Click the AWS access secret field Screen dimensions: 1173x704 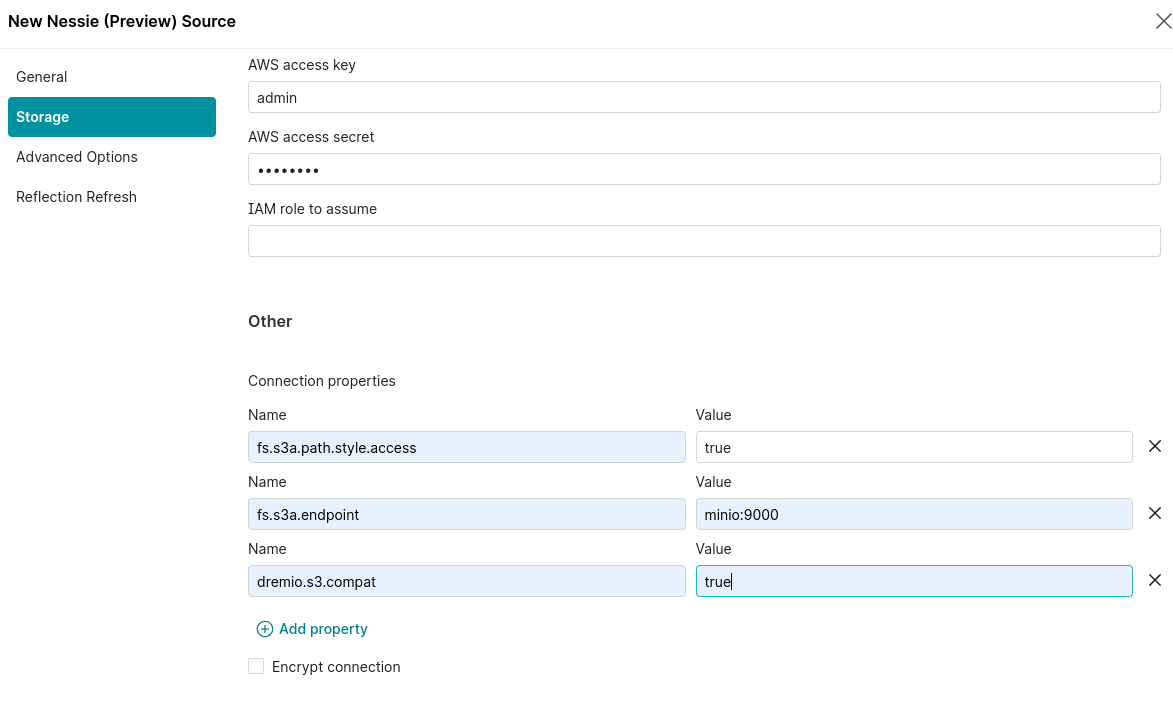pyautogui.click(x=704, y=169)
